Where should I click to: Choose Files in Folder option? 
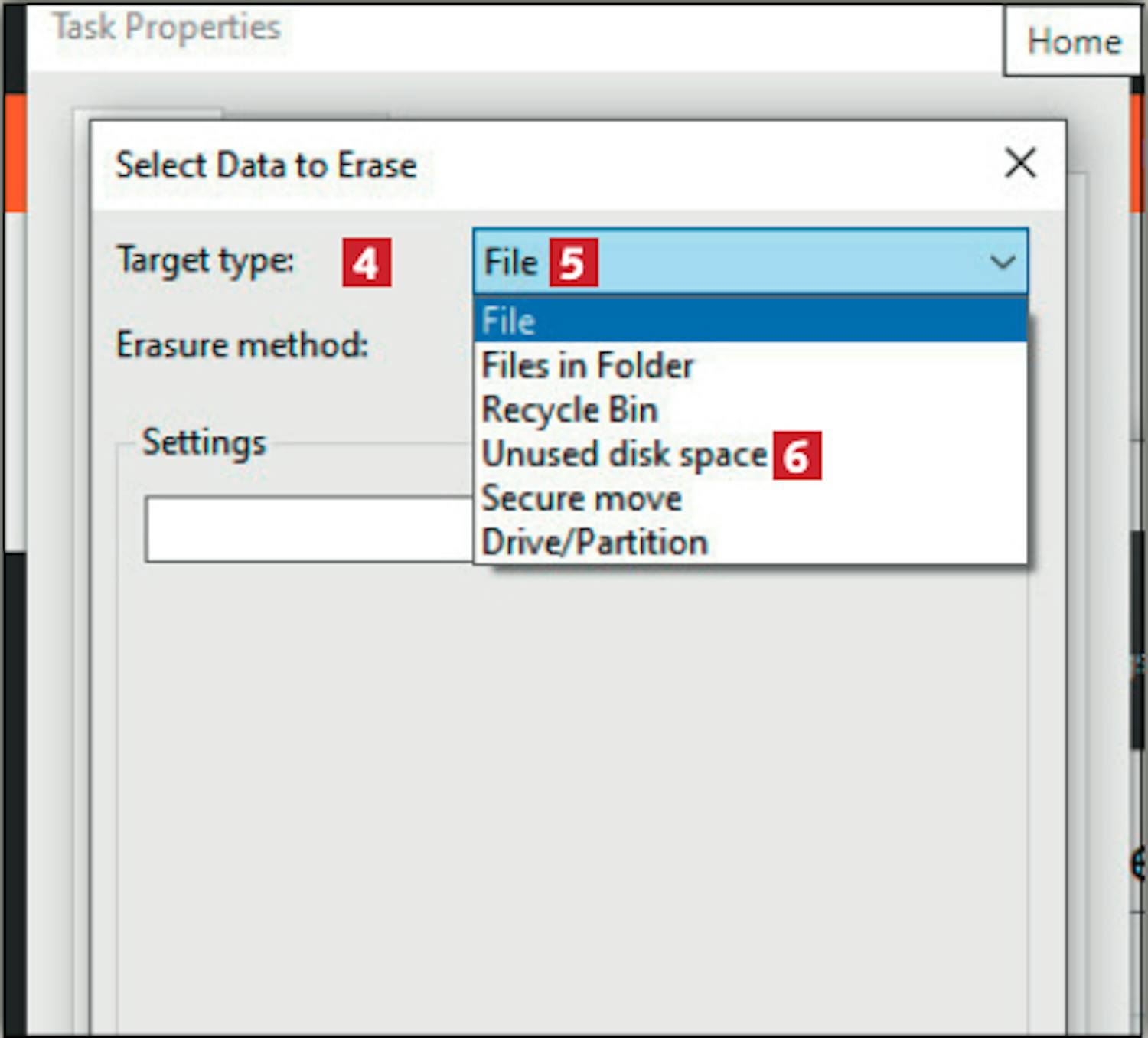pos(750,365)
